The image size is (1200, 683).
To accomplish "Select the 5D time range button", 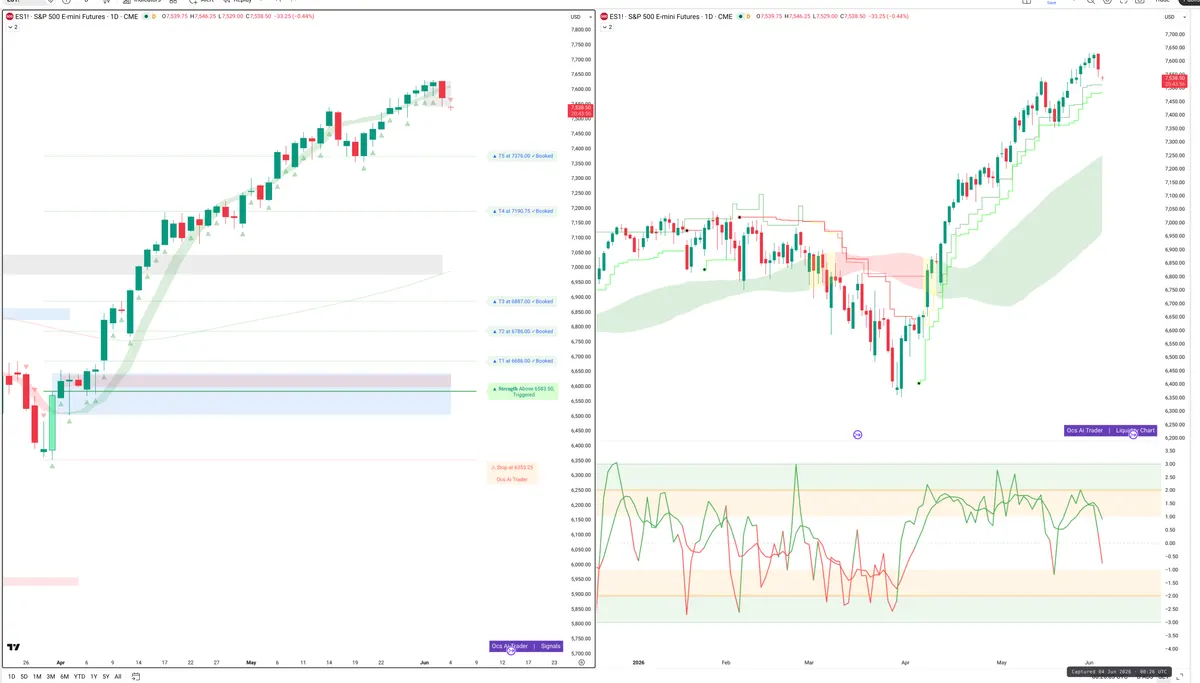I will point(24,677).
